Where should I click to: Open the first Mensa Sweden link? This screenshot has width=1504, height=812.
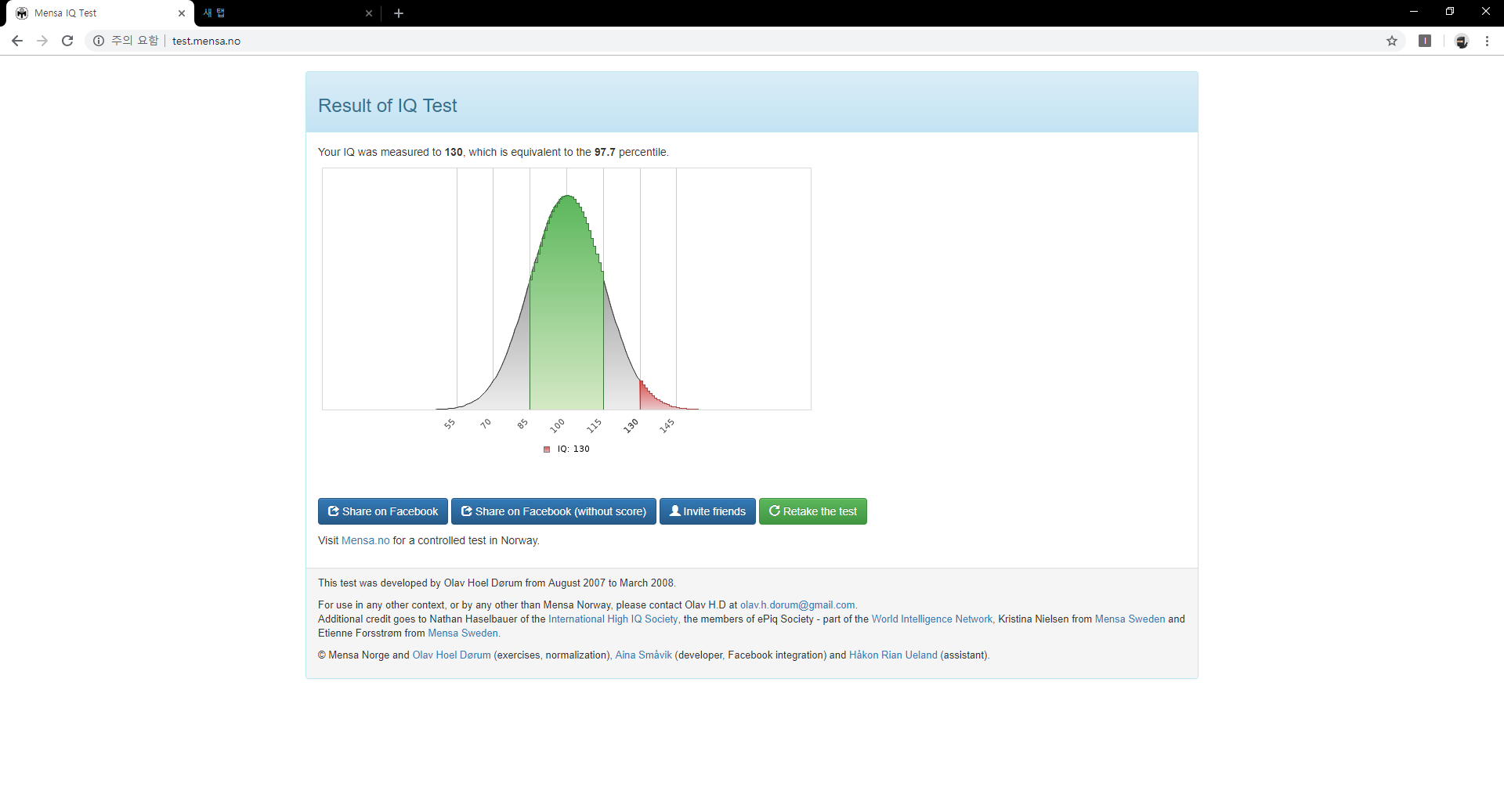tap(1130, 619)
